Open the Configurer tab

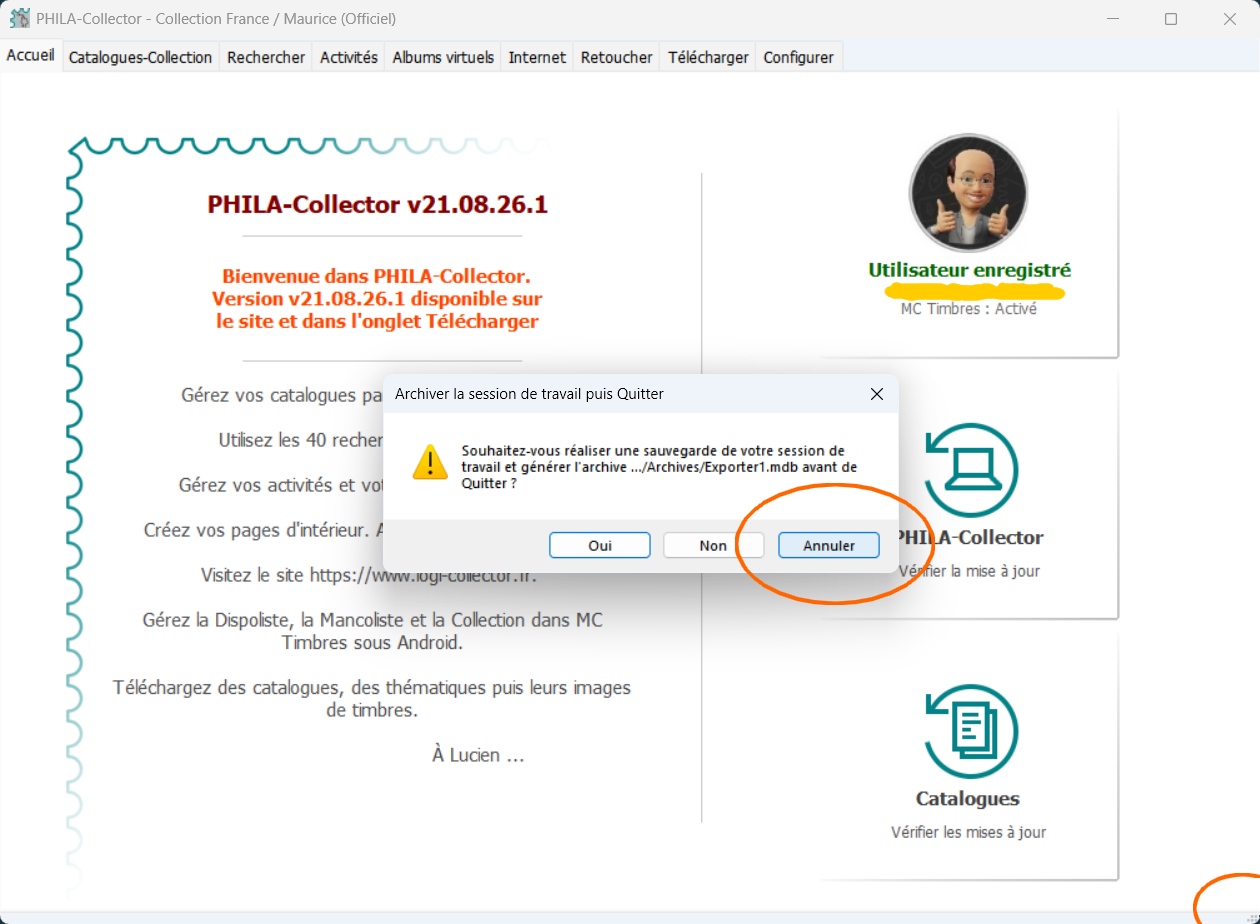point(798,57)
